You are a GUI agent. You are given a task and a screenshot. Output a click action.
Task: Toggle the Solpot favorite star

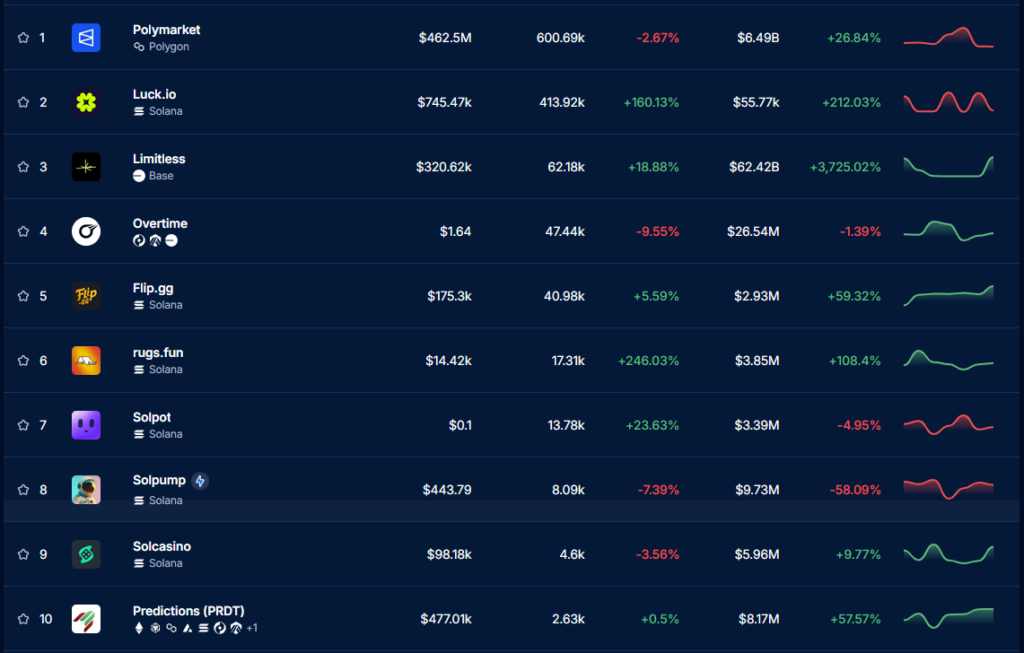[24, 426]
